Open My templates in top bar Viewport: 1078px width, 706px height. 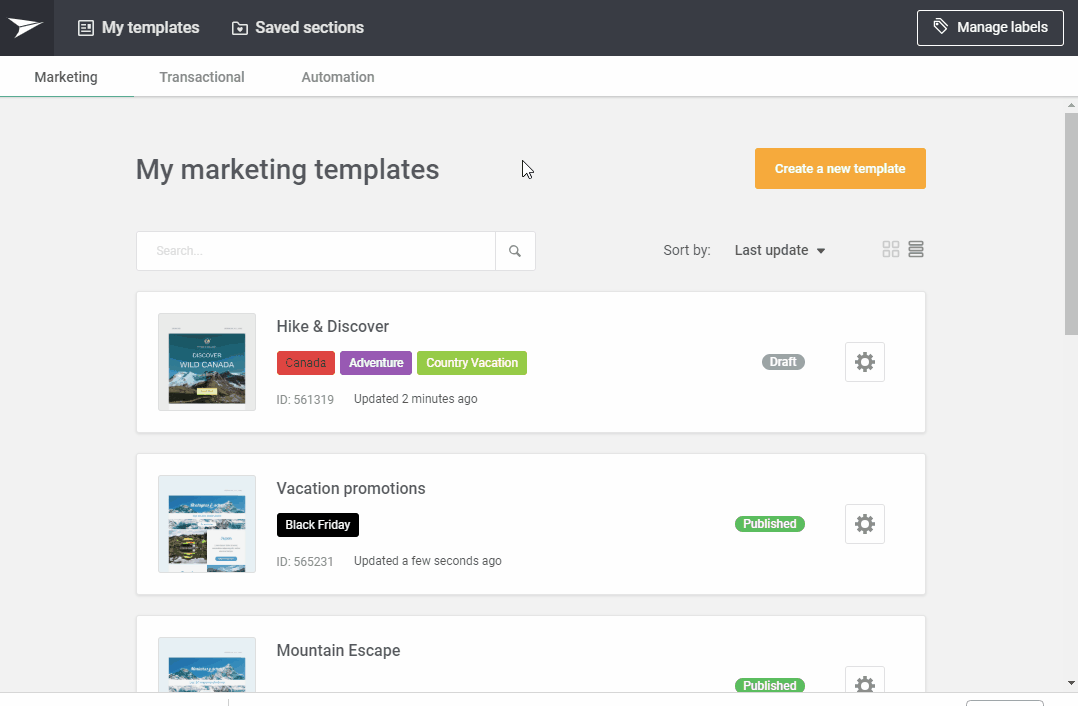tap(139, 27)
